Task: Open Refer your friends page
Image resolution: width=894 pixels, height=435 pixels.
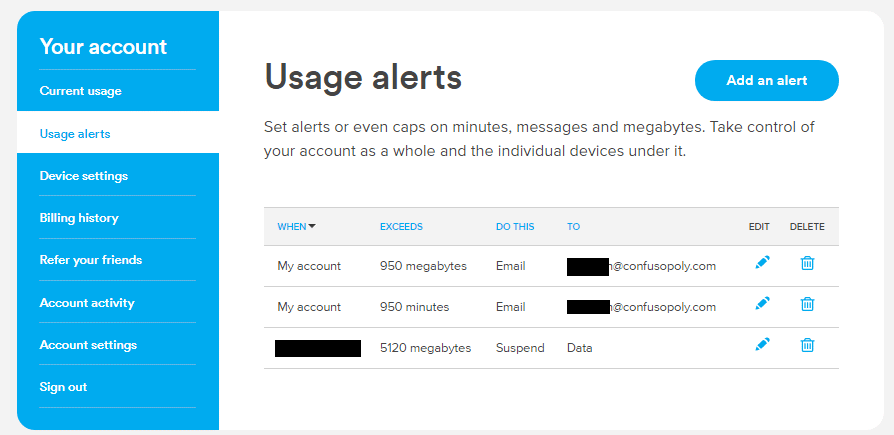Action: point(91,260)
